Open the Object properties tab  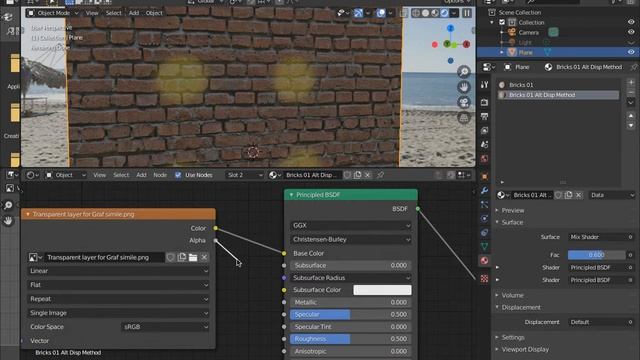pos(484,176)
